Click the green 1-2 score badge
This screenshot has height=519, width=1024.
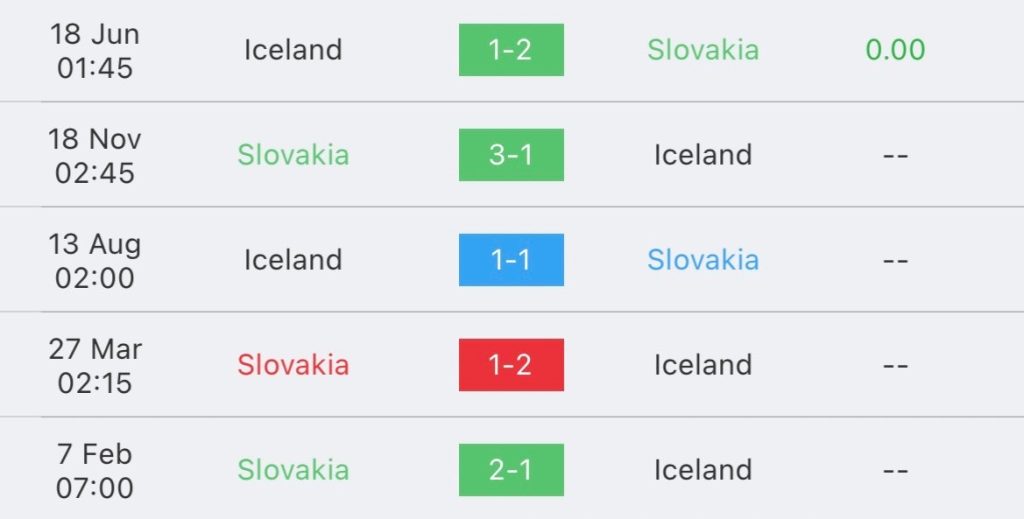click(511, 50)
